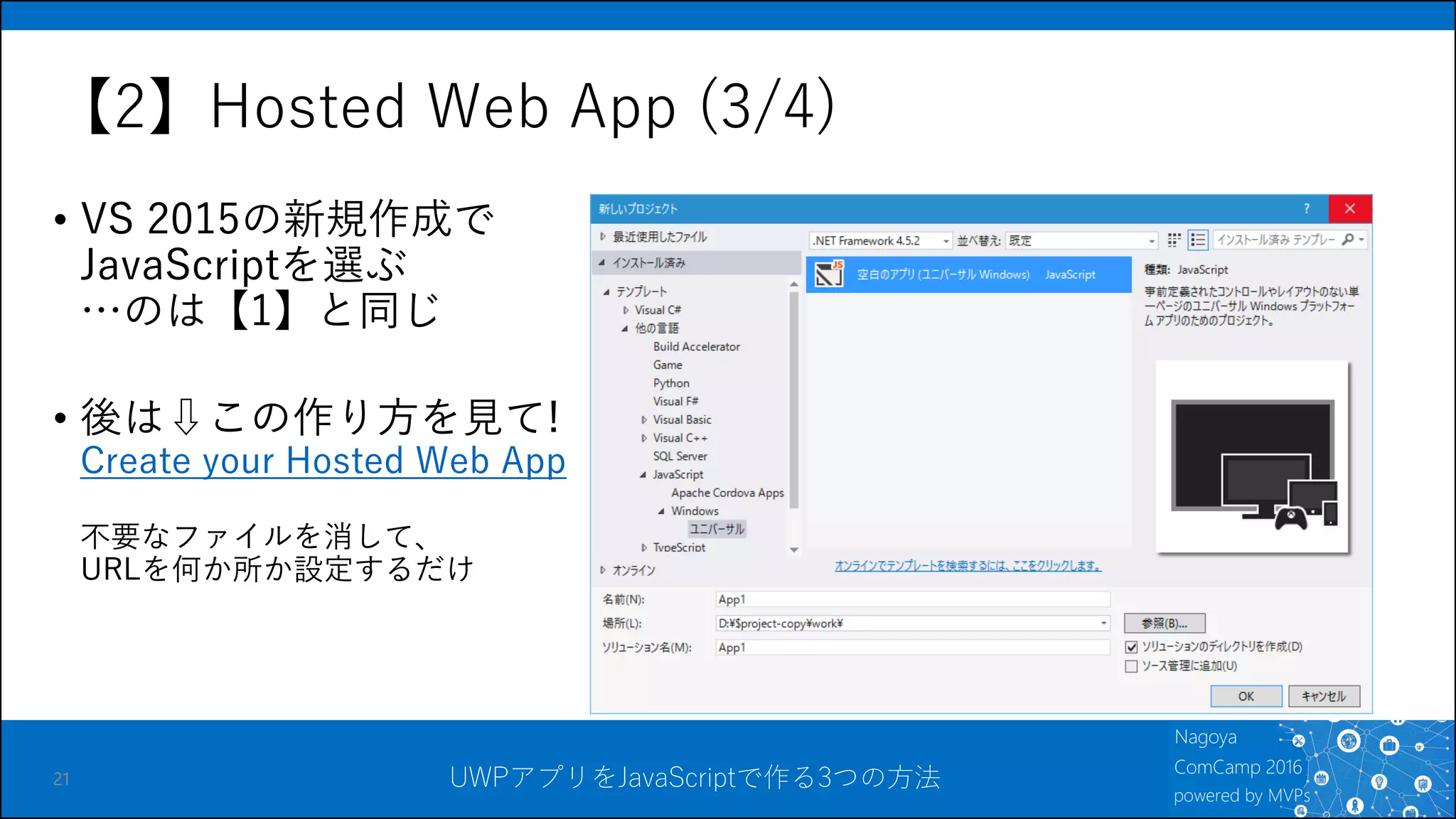Select Visual F# category
This screenshot has width=1456, height=819.
click(676, 402)
